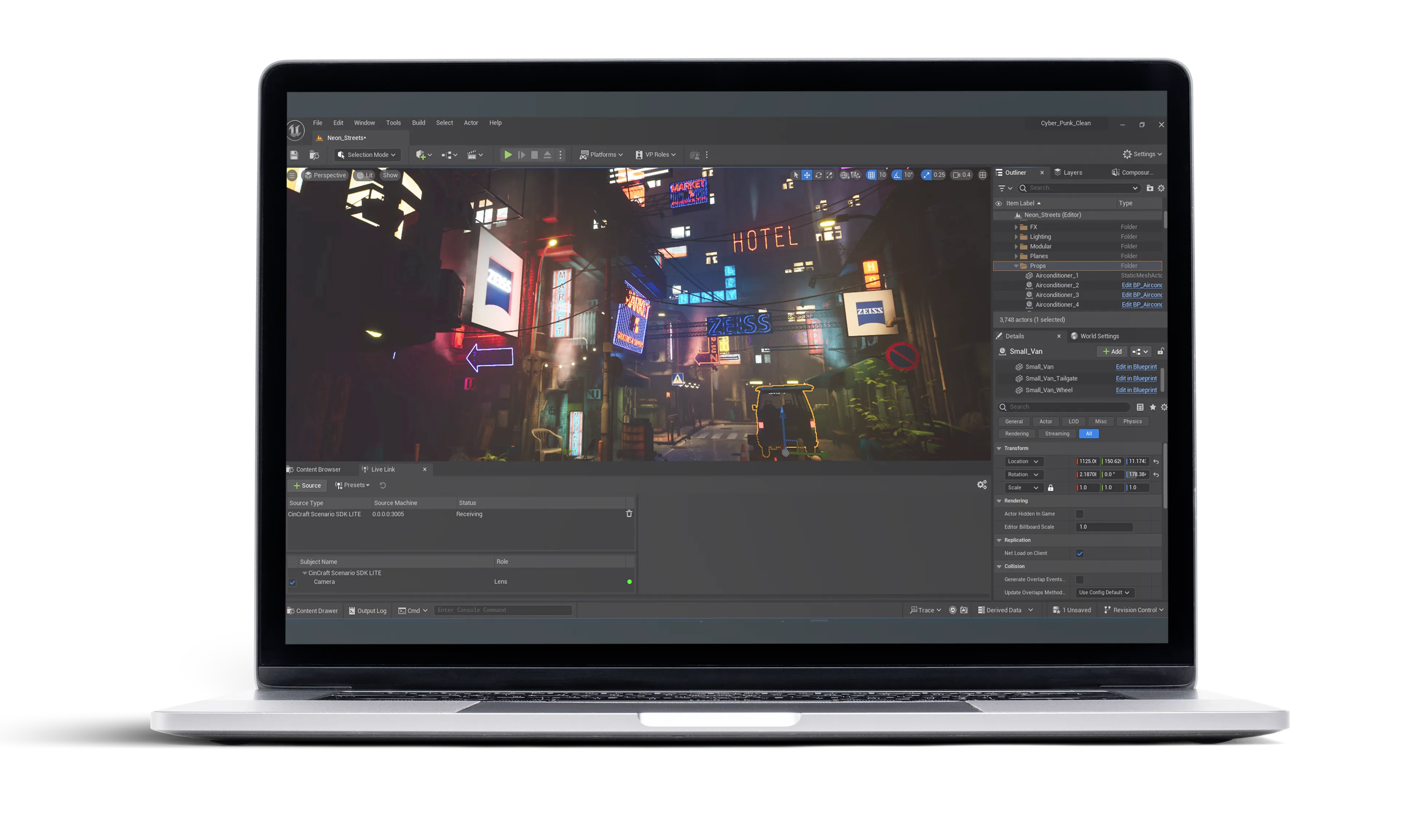Screen dimensions: 1422x840
Task: Open viewport layout four-pane icon
Action: 982,175
